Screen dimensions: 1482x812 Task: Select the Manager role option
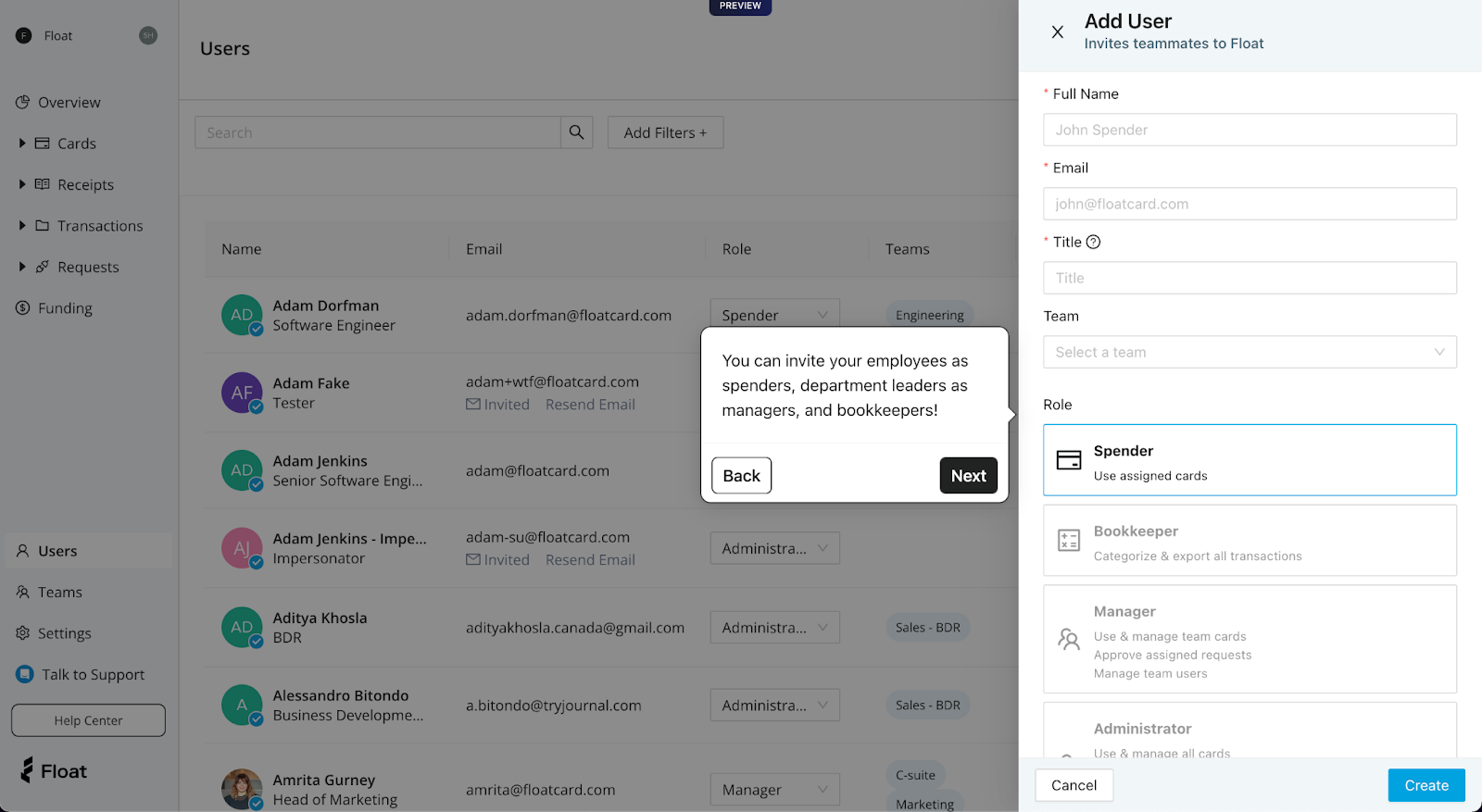[x=1250, y=639]
